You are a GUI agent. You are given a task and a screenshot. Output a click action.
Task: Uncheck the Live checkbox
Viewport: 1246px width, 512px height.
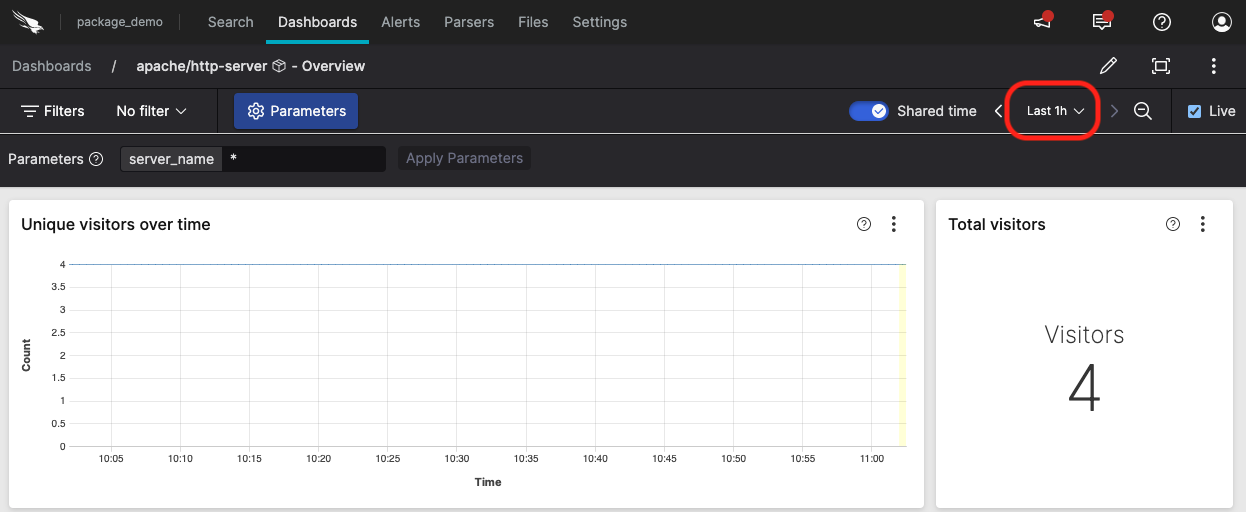(1194, 111)
